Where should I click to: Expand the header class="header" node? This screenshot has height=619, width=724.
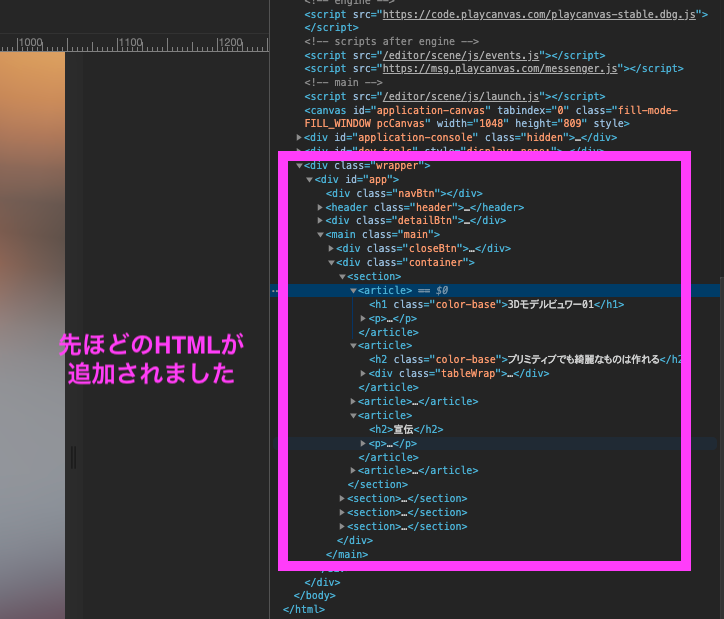pos(320,208)
